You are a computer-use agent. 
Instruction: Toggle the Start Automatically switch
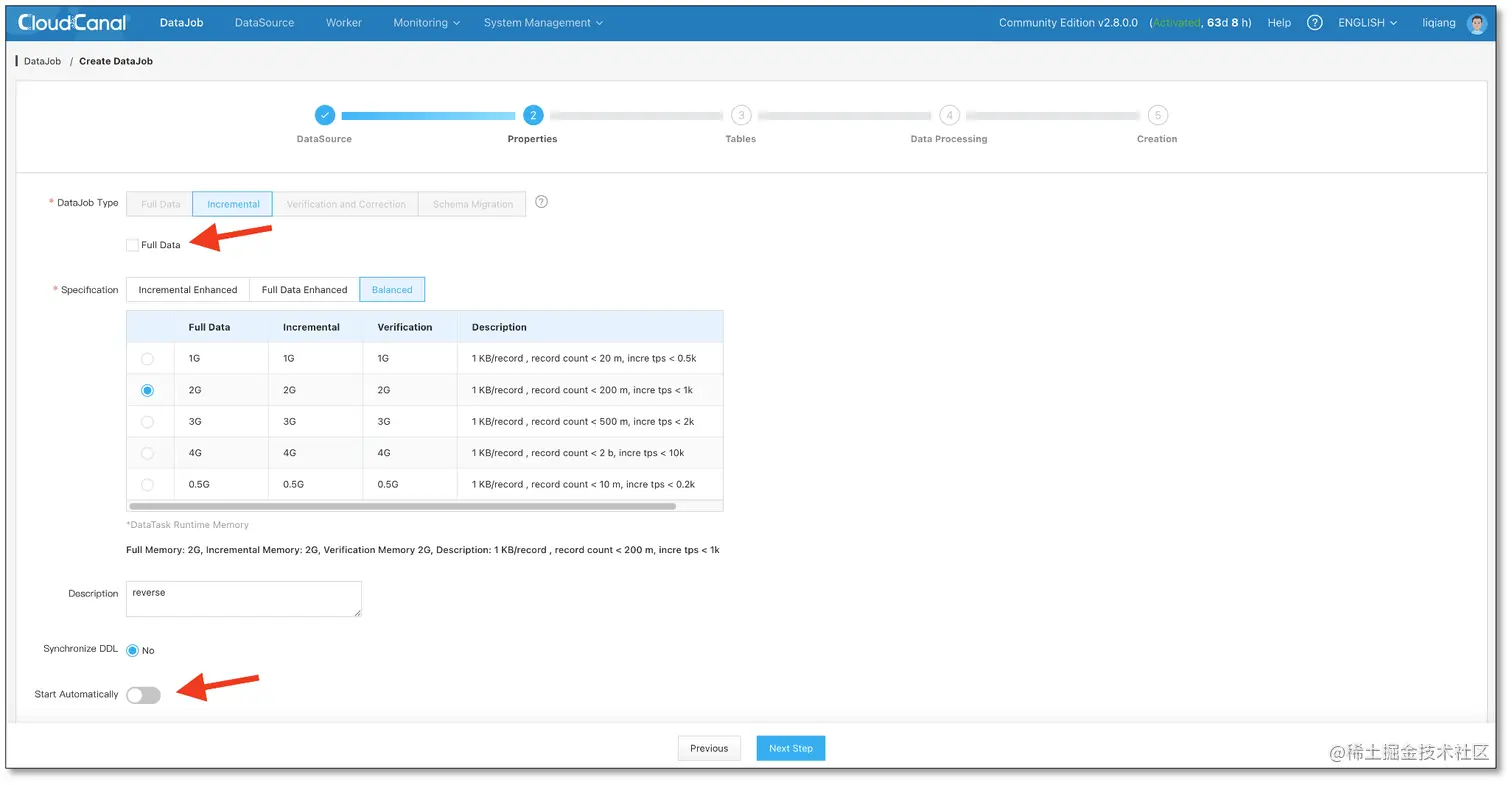click(143, 695)
